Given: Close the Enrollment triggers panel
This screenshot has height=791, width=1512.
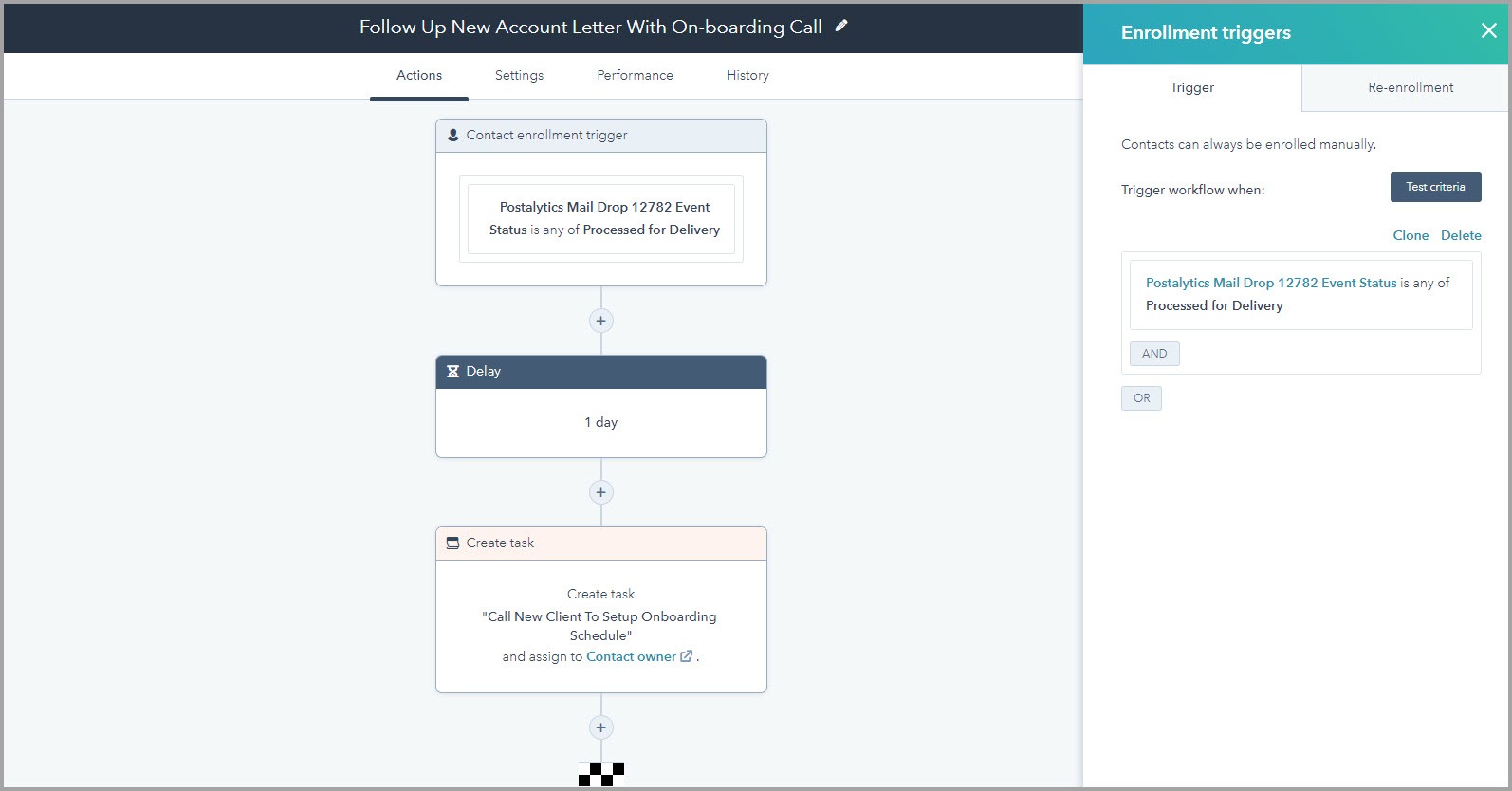Looking at the screenshot, I should pyautogui.click(x=1489, y=31).
